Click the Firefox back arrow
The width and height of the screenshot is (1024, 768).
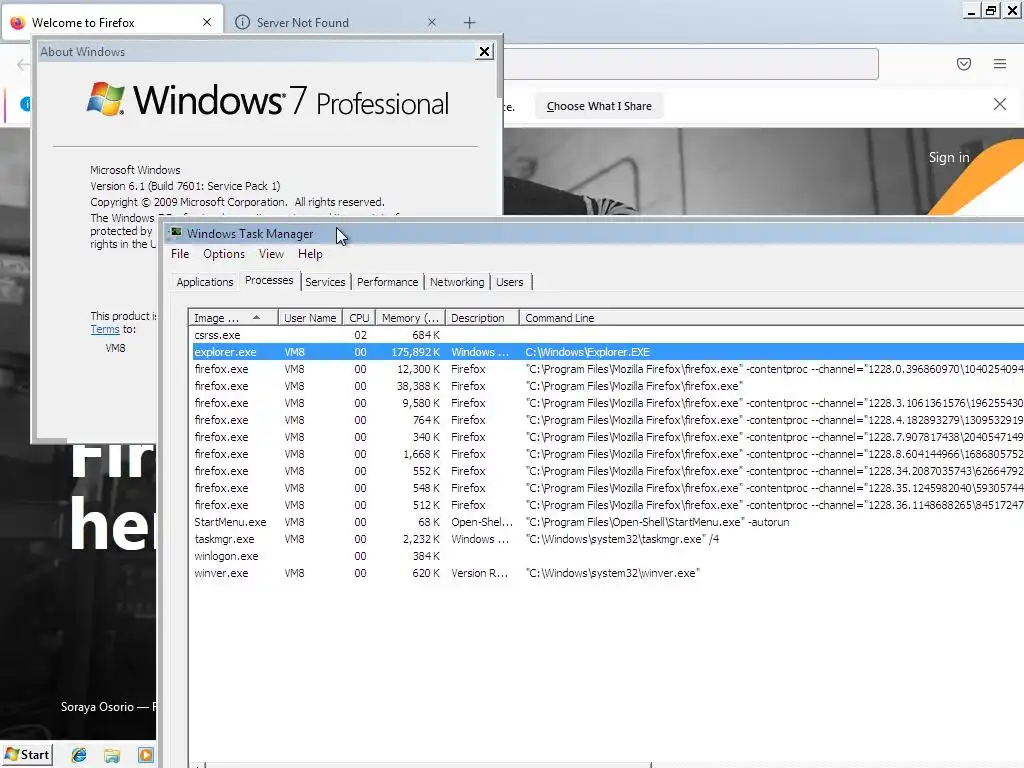[23, 64]
